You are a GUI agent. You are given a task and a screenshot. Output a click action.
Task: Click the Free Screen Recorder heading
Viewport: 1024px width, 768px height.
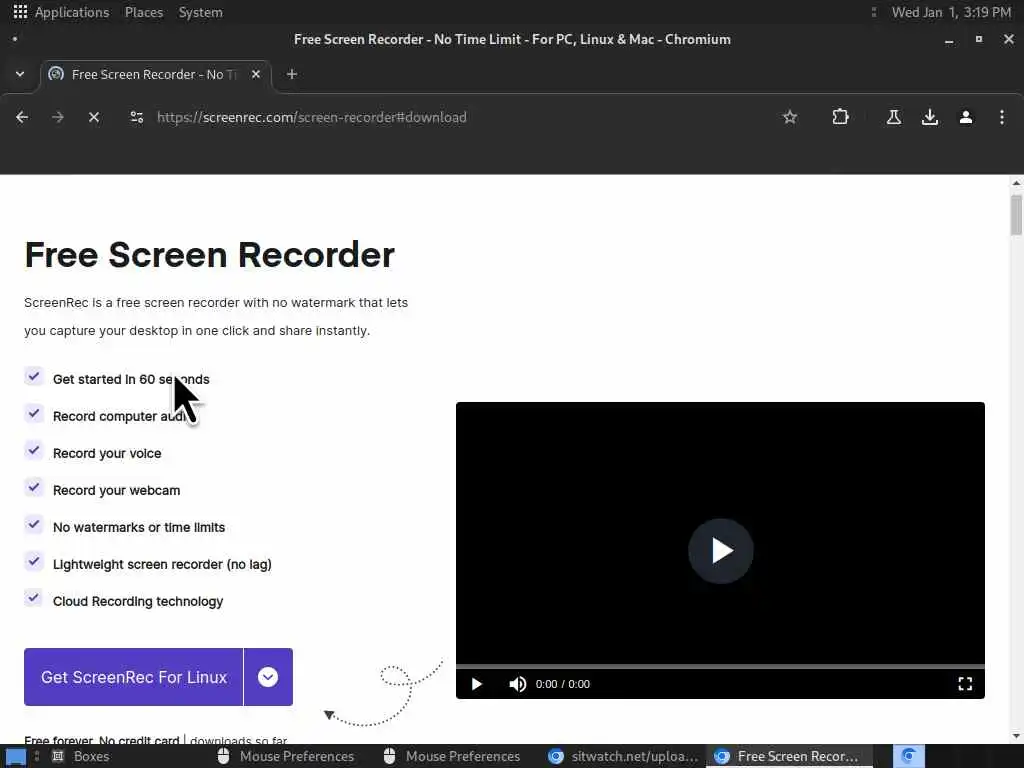(x=210, y=255)
